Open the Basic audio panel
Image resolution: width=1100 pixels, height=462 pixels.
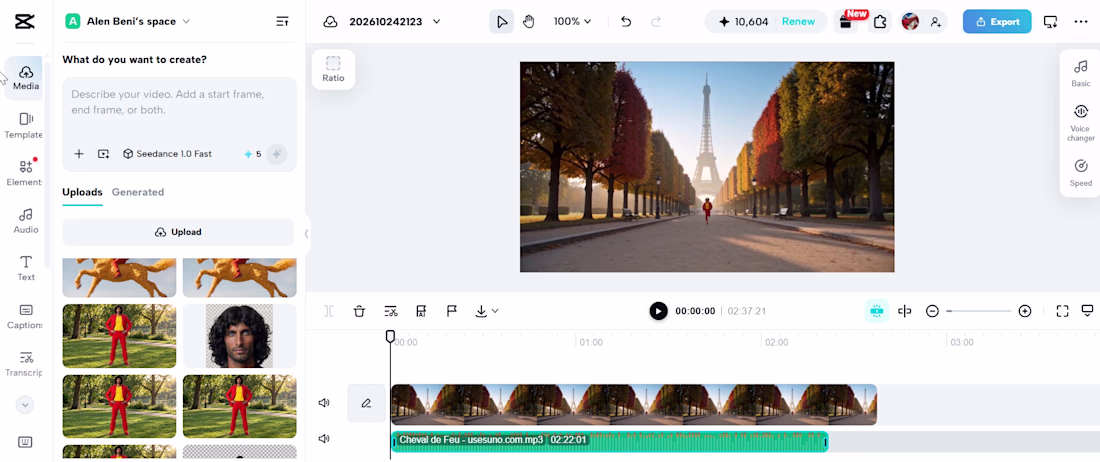(1081, 74)
